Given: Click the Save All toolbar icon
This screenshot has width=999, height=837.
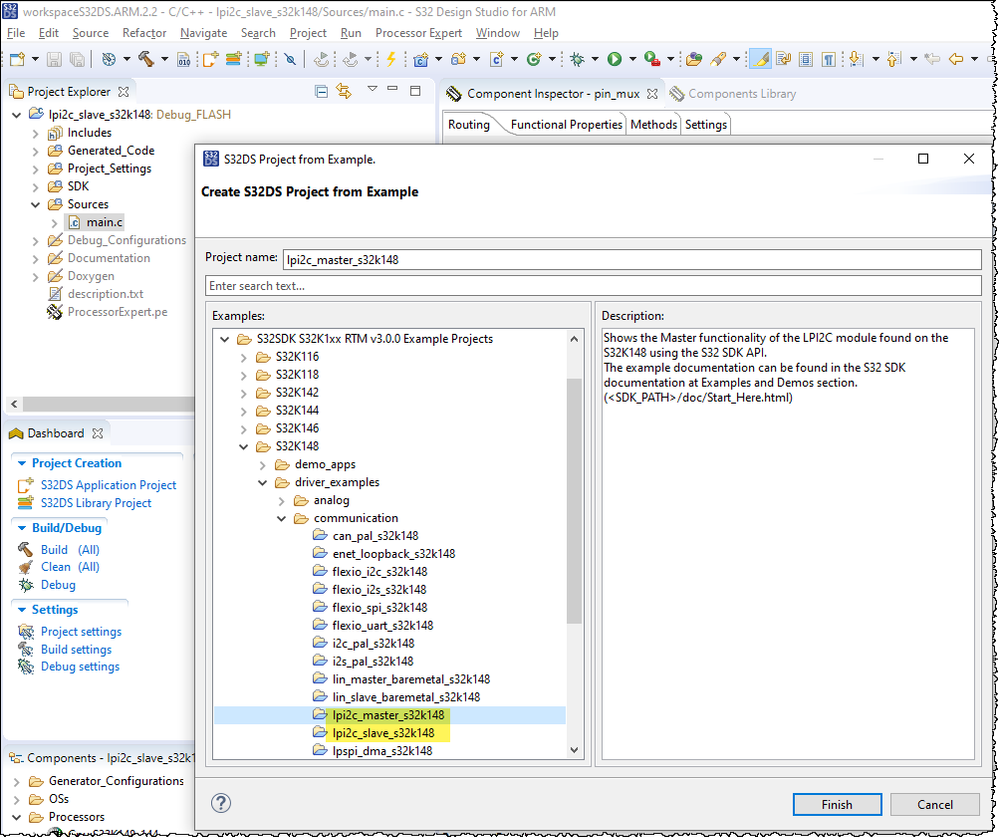Looking at the screenshot, I should (x=78, y=60).
